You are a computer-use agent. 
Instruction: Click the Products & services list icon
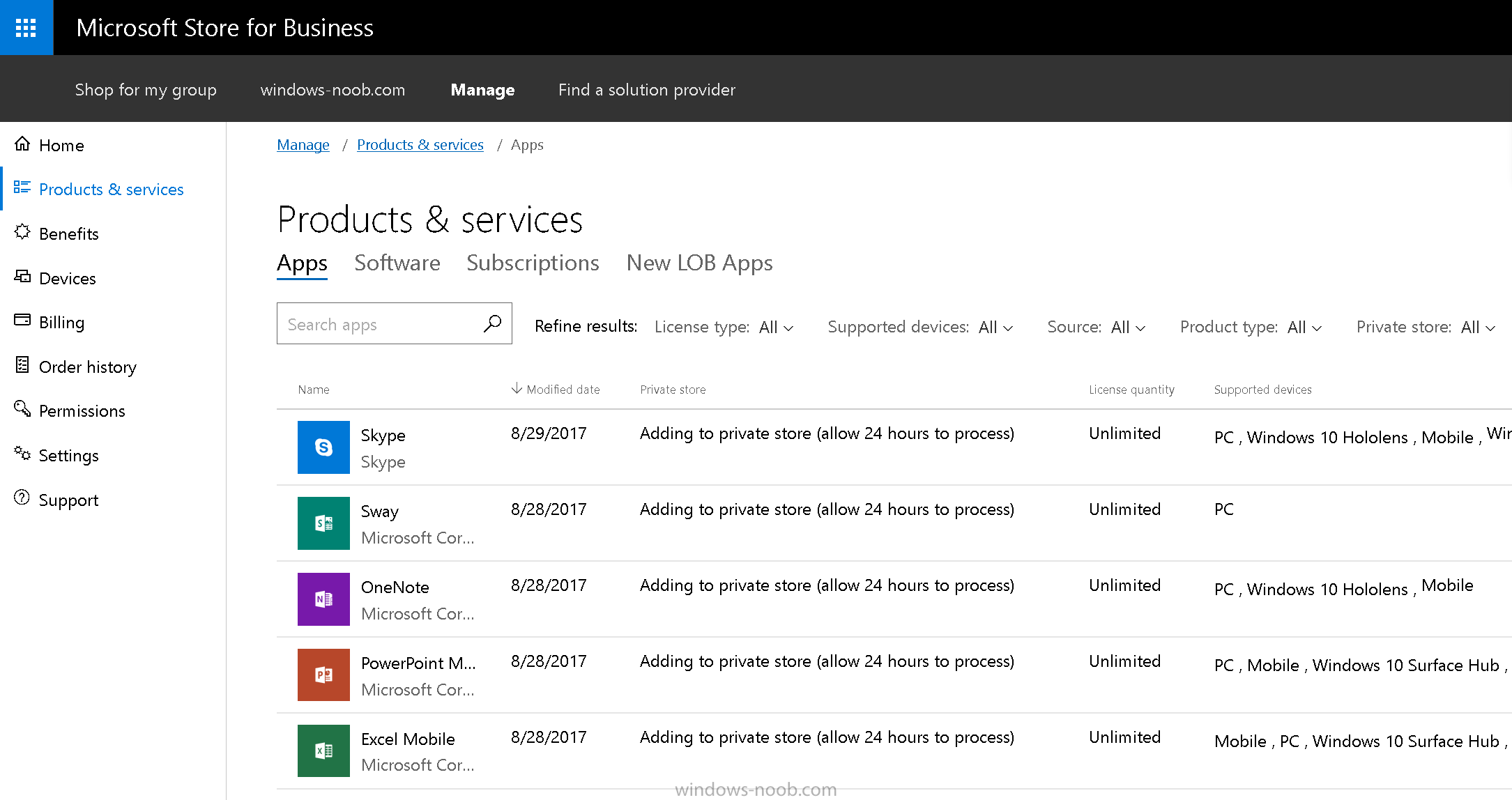22,187
